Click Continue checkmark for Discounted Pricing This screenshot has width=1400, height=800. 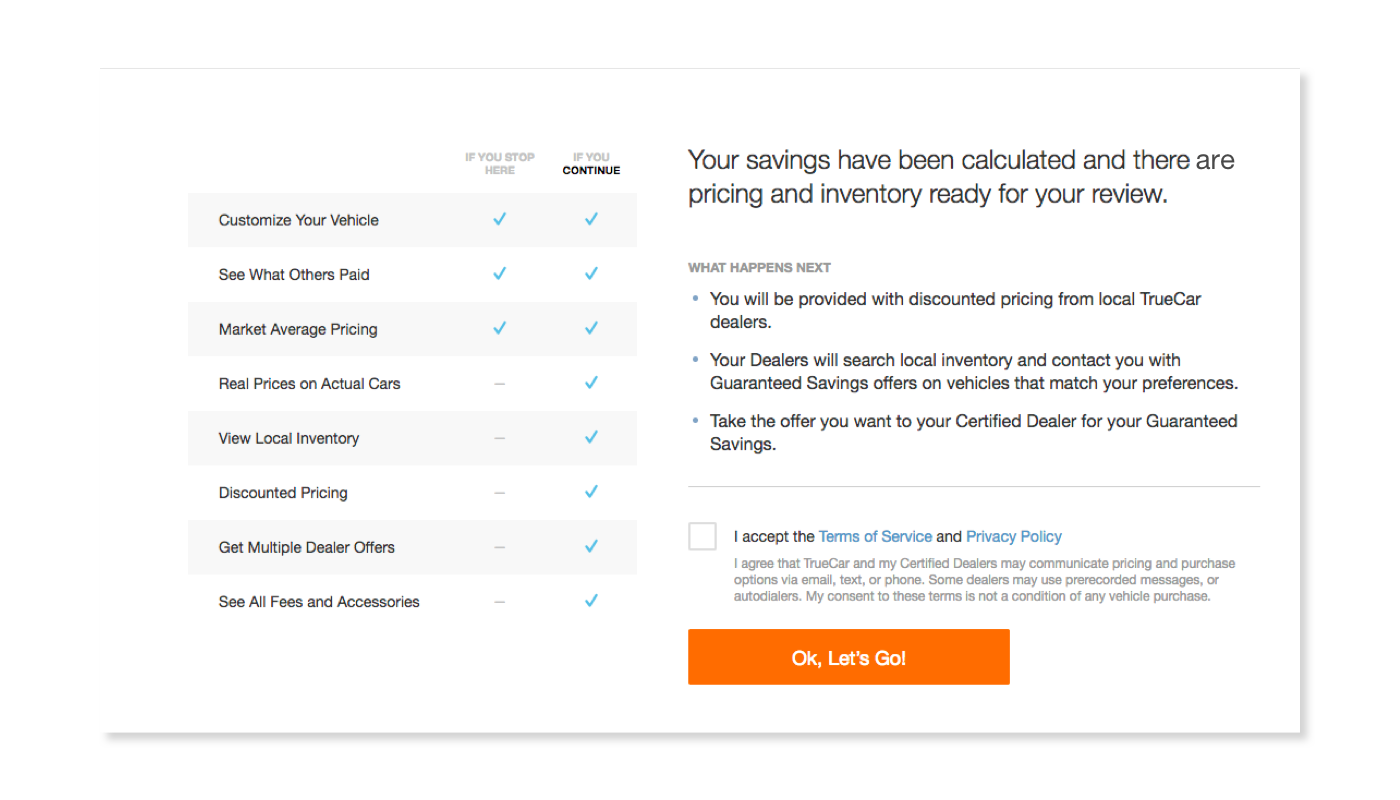coord(591,492)
